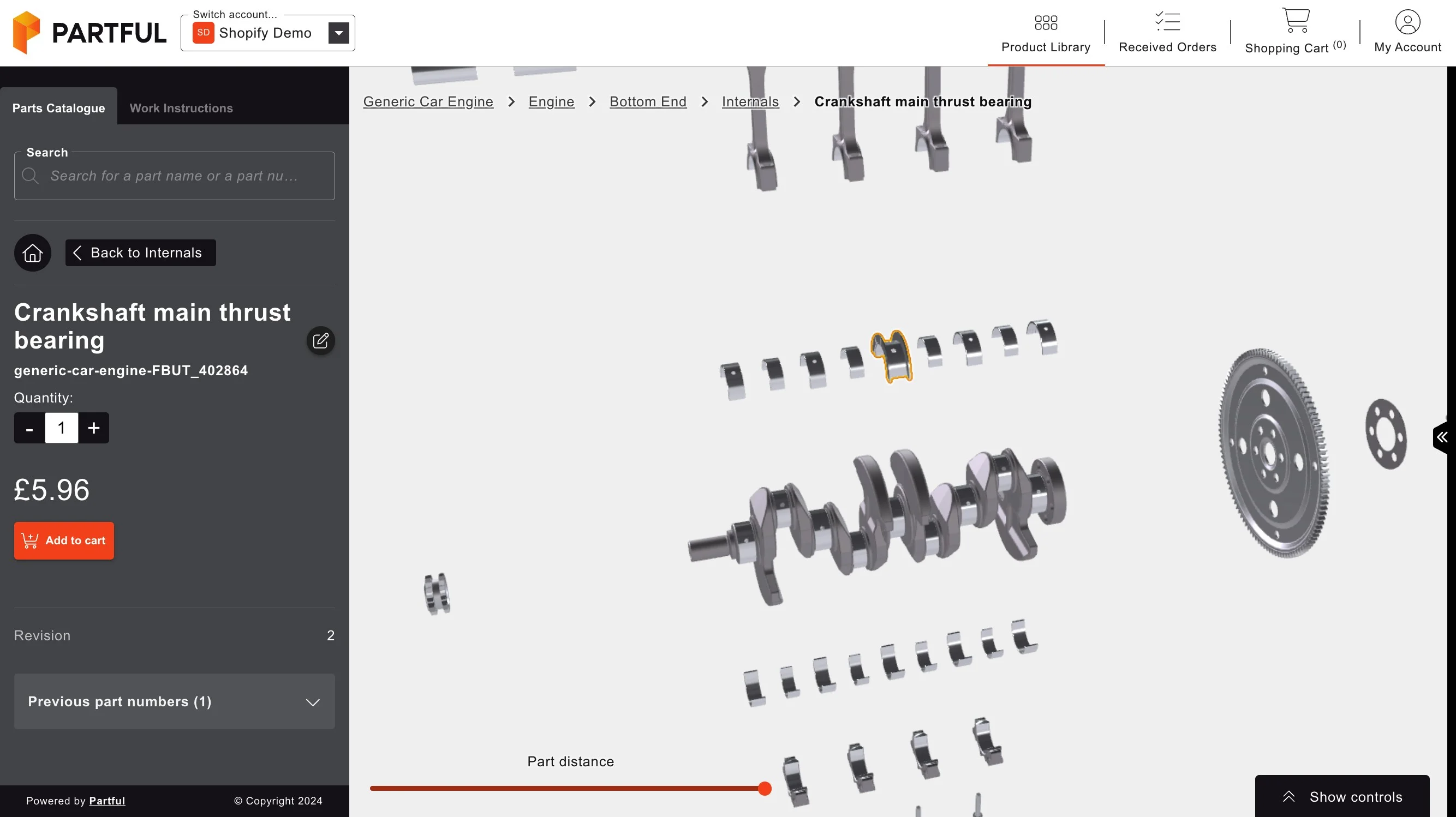Open the Switch account dropdown arrow
This screenshot has width=1456, height=817.
[x=338, y=33]
